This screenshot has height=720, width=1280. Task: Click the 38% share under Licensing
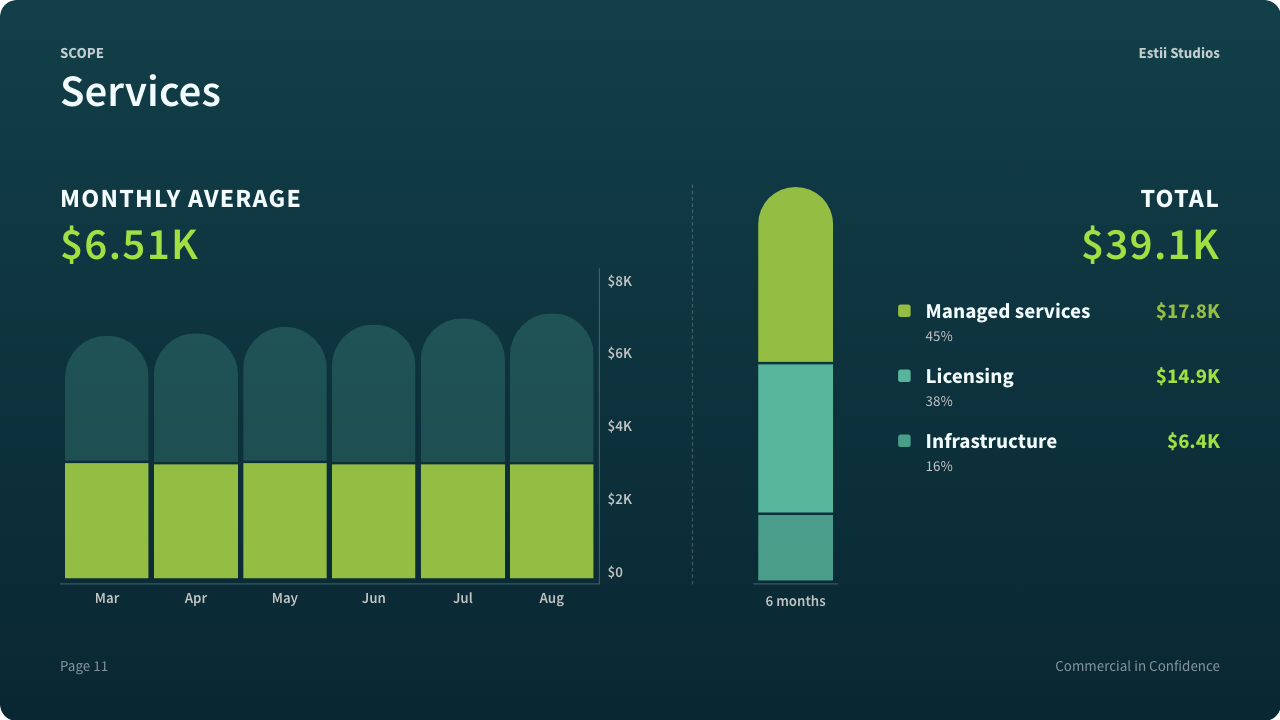[939, 401]
